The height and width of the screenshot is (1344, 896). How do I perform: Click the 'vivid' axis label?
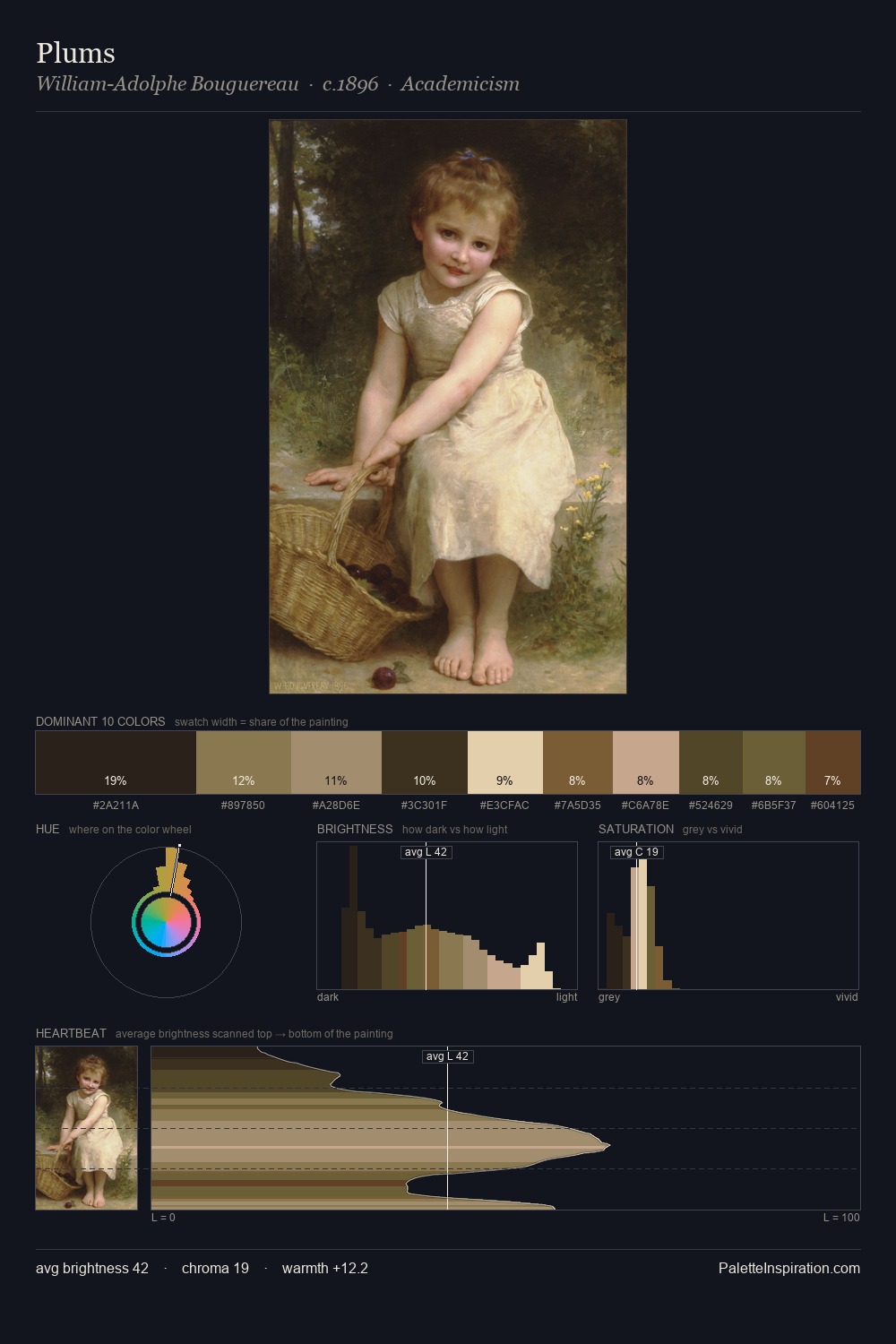(x=847, y=996)
